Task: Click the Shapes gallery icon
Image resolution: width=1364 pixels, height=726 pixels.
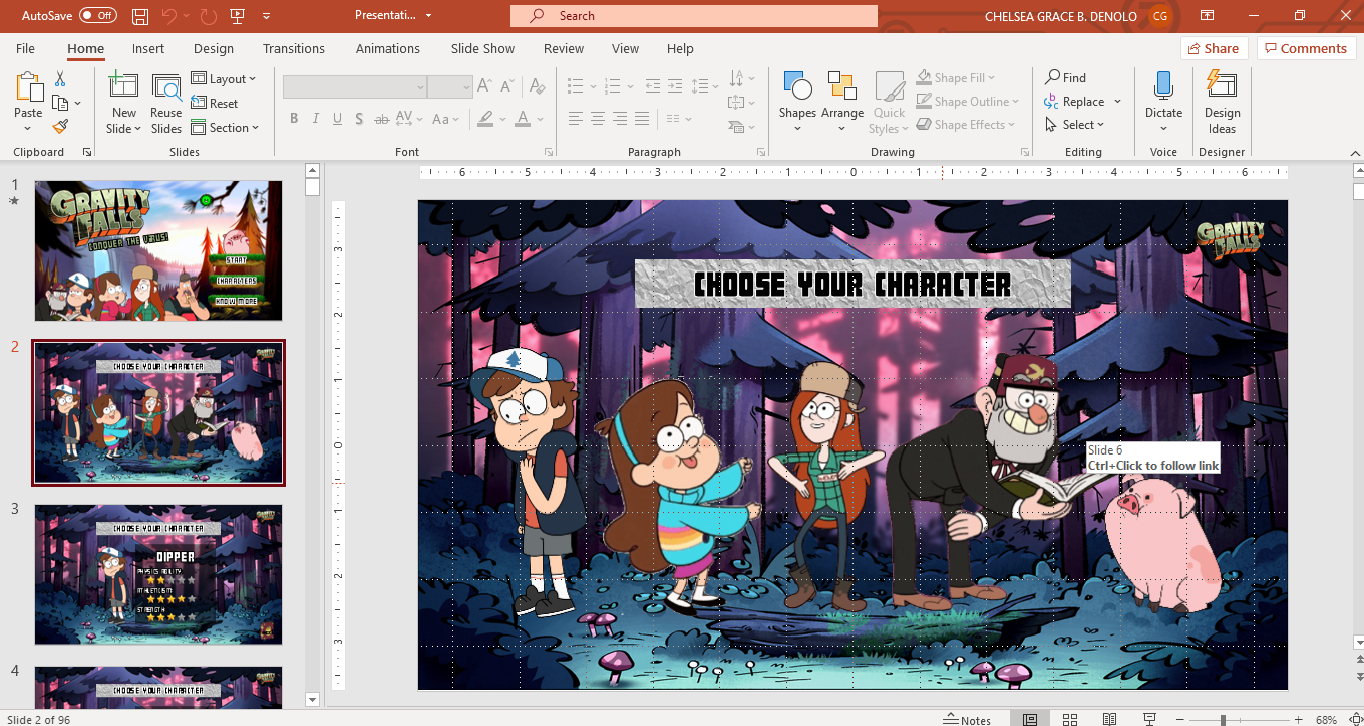Action: pyautogui.click(x=797, y=86)
